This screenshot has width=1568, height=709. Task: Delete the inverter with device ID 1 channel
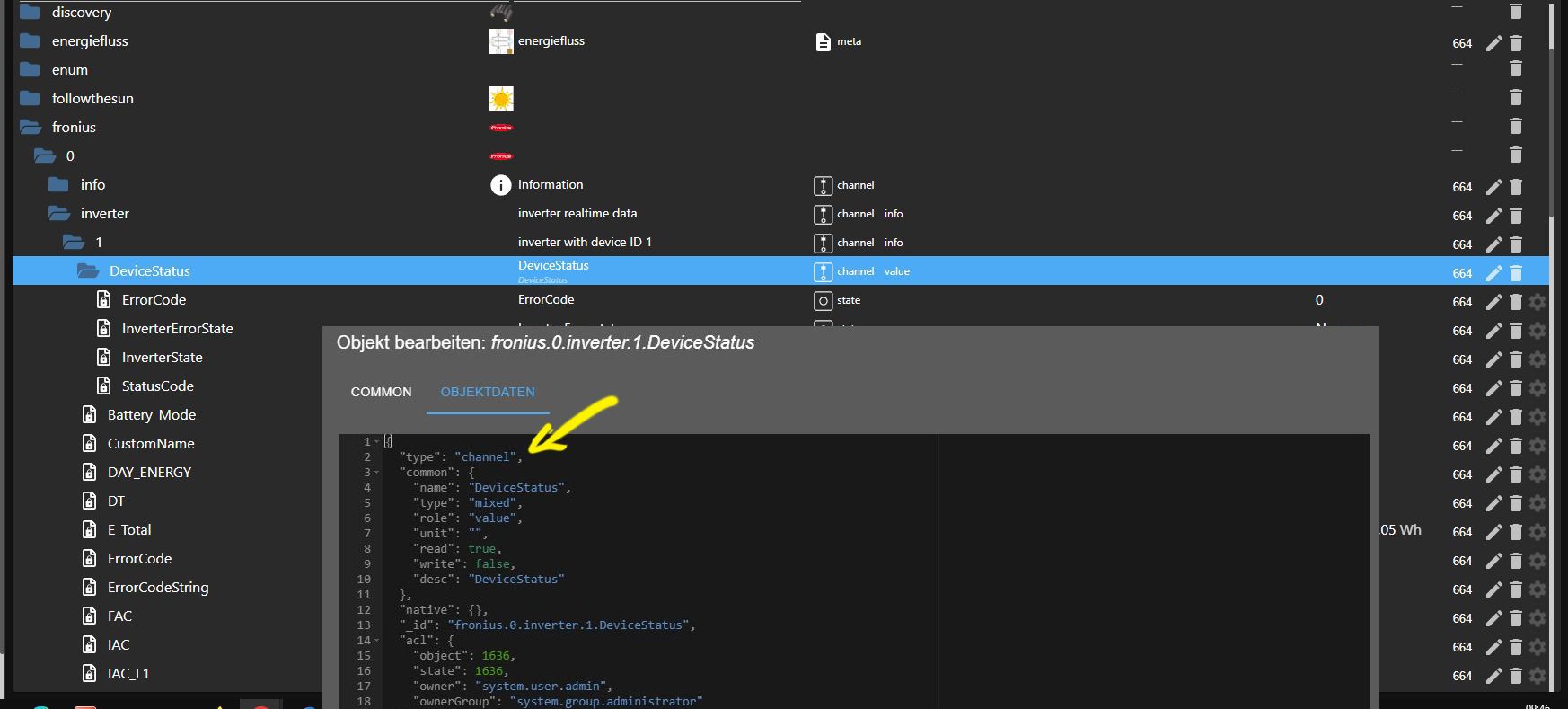point(1516,244)
